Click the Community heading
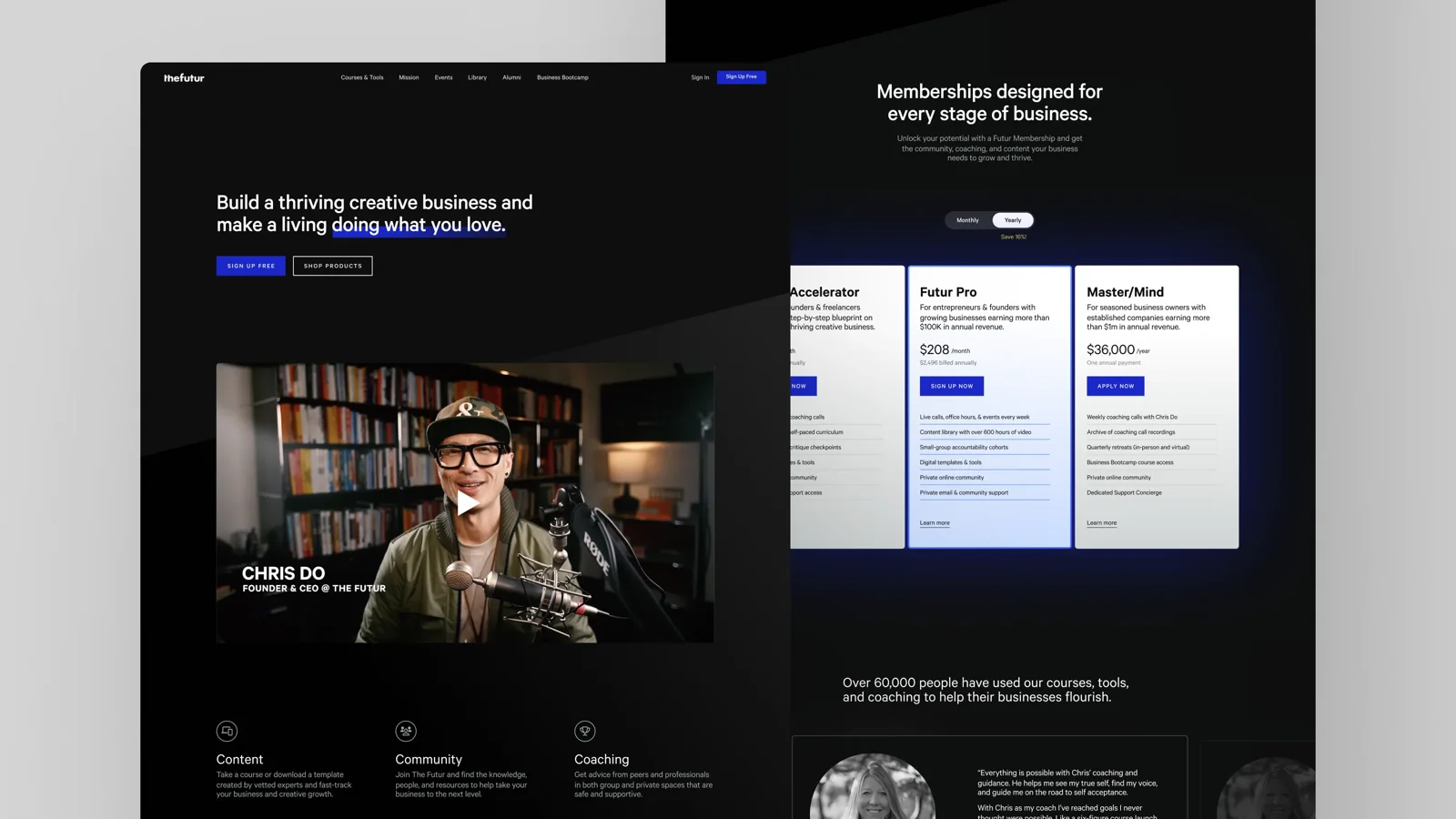The height and width of the screenshot is (819, 1456). (429, 759)
